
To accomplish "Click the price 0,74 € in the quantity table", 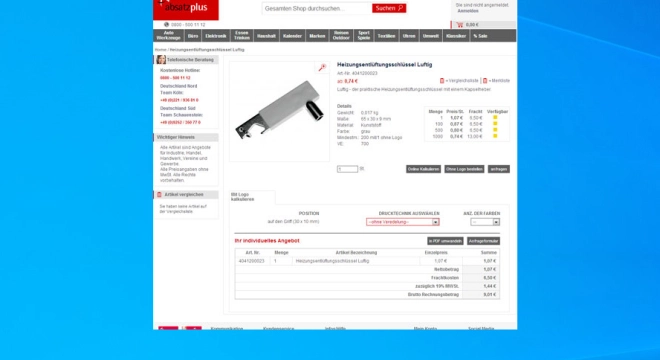I will [x=456, y=136].
